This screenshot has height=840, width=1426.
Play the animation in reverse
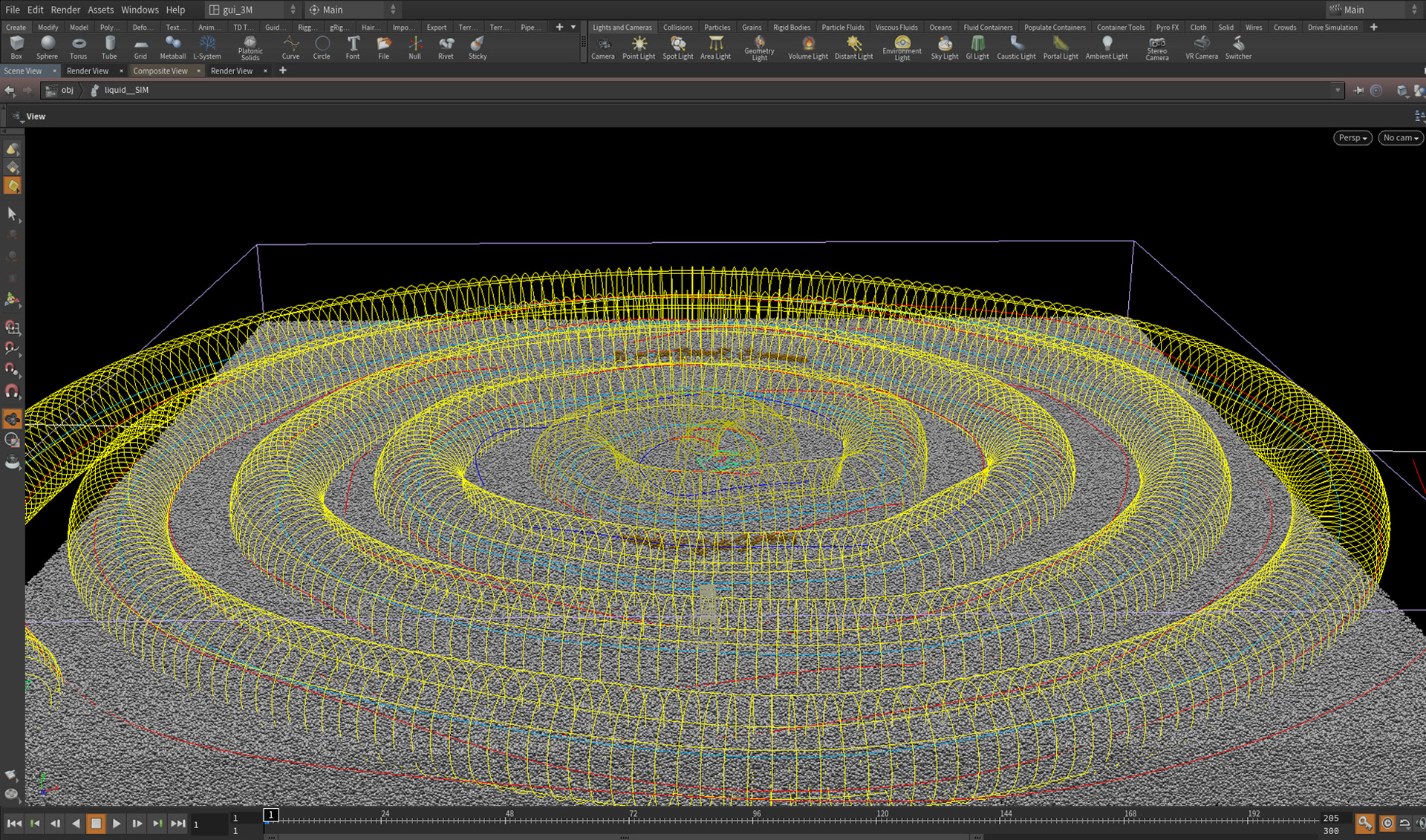tap(76, 823)
